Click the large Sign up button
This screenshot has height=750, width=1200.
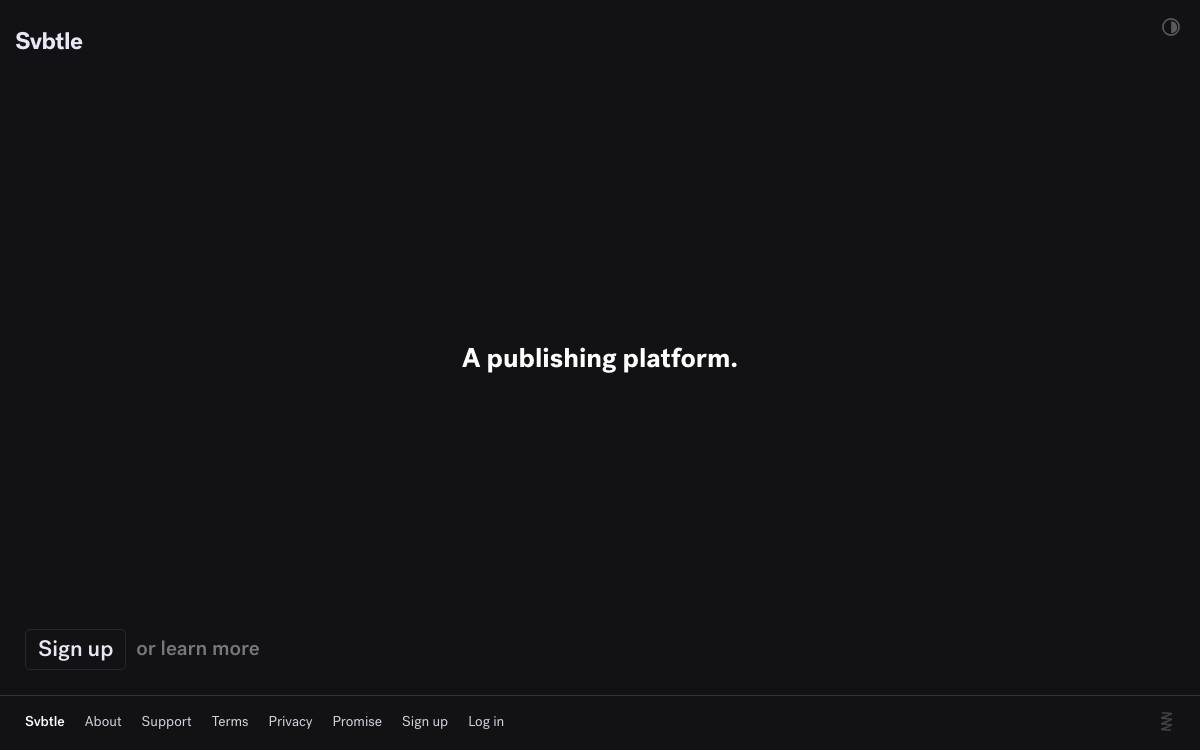(x=75, y=649)
